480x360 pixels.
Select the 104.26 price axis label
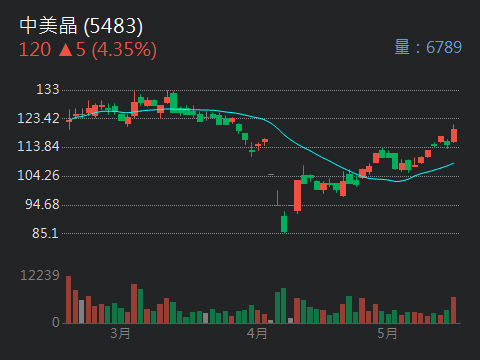tap(38, 175)
